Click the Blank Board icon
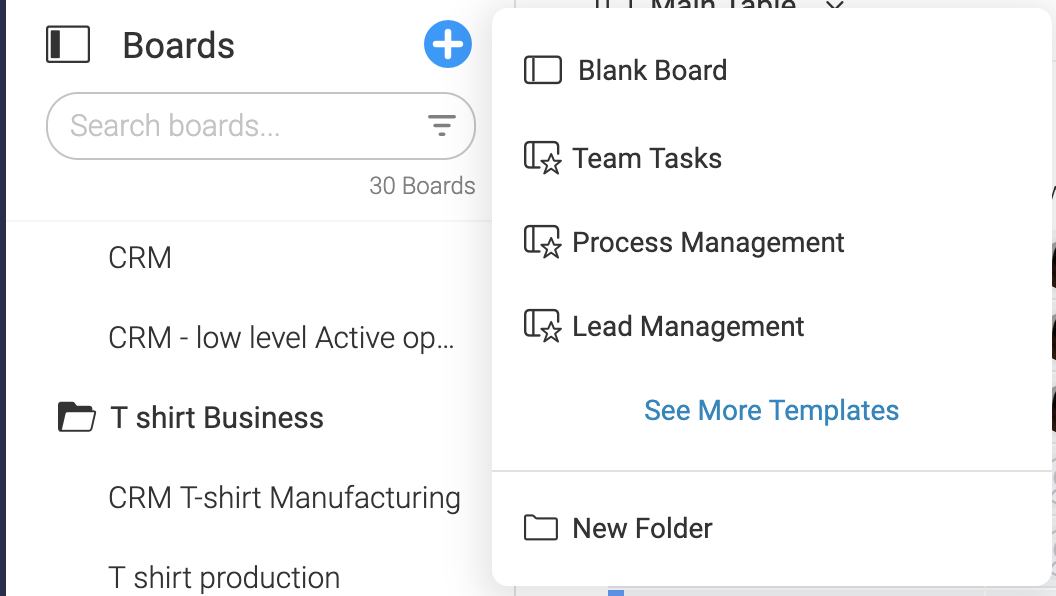This screenshot has width=1056, height=596. tap(543, 70)
